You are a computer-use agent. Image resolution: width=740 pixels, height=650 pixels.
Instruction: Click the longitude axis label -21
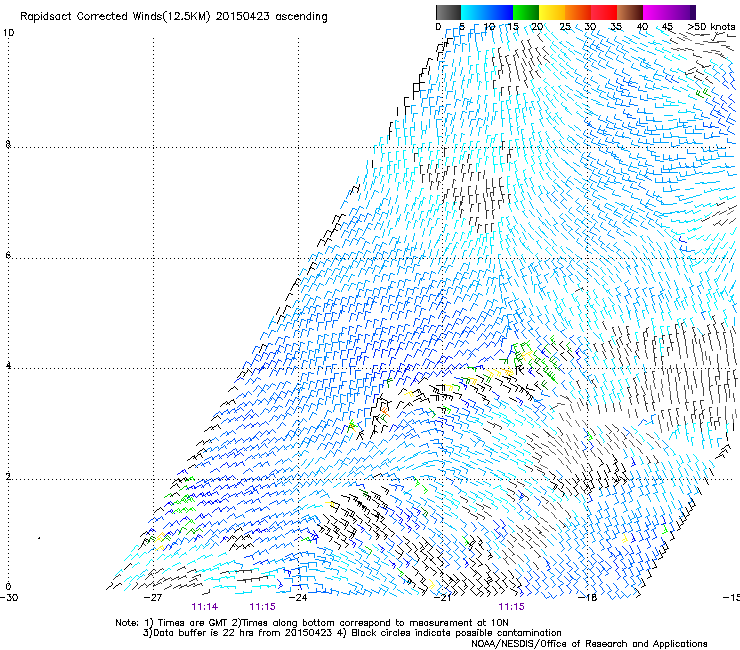point(443,598)
